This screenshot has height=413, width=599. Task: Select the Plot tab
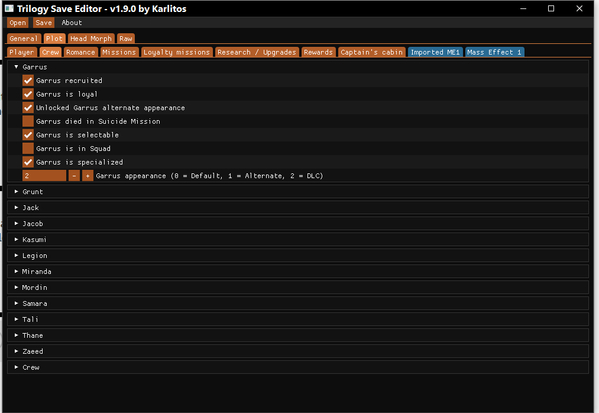tap(54, 39)
